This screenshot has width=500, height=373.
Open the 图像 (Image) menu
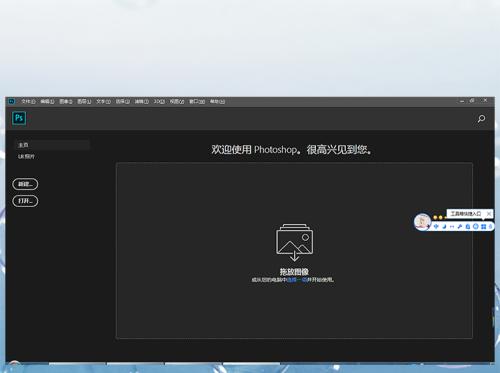66,101
